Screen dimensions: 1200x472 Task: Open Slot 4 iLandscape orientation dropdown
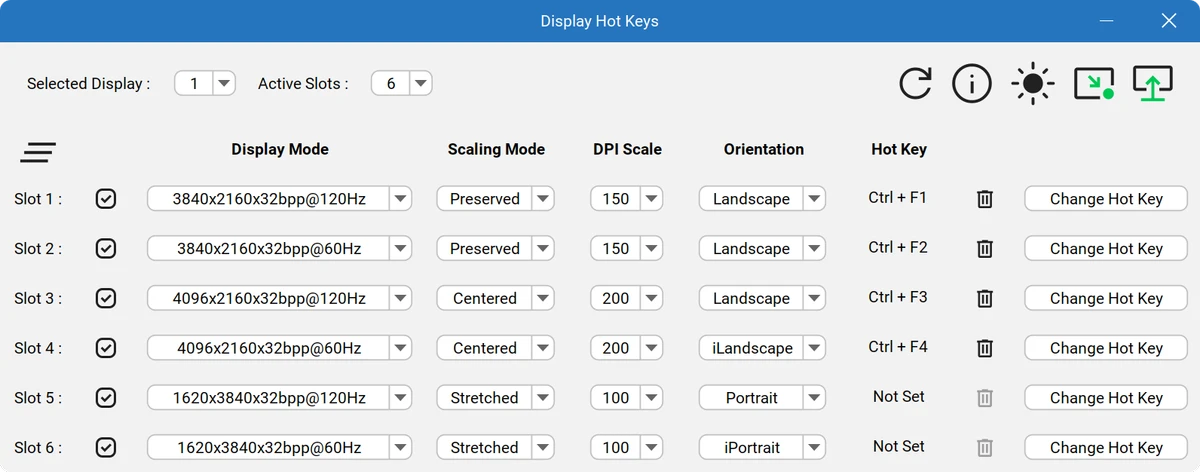pos(762,348)
